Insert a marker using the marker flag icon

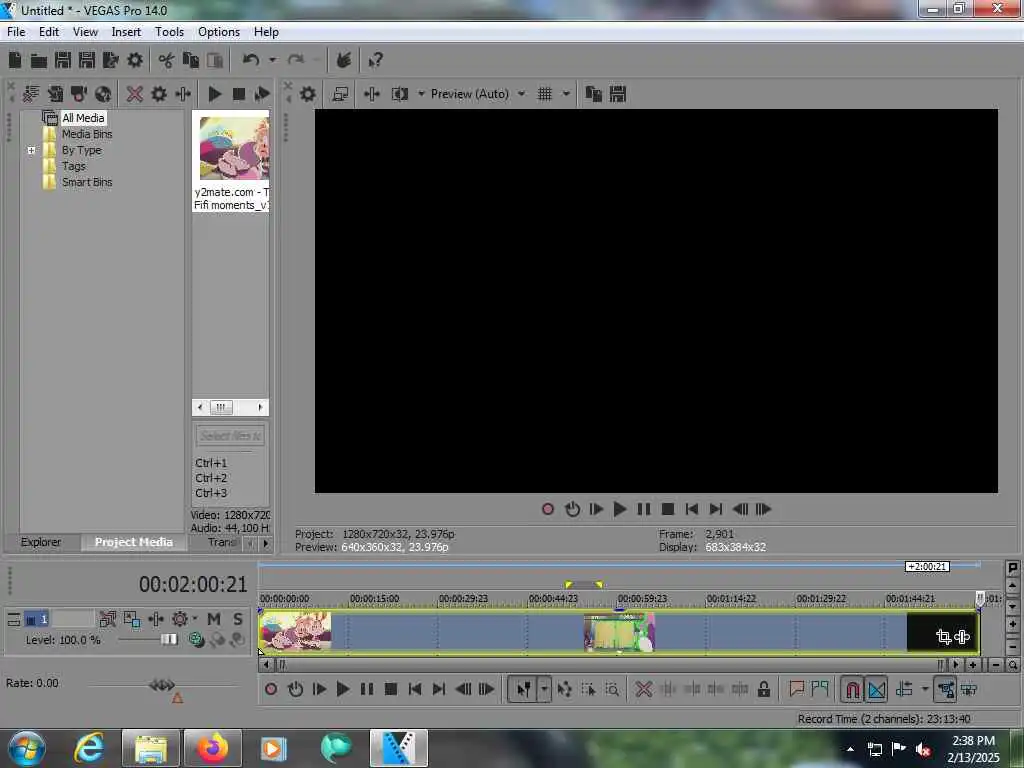(x=796, y=689)
